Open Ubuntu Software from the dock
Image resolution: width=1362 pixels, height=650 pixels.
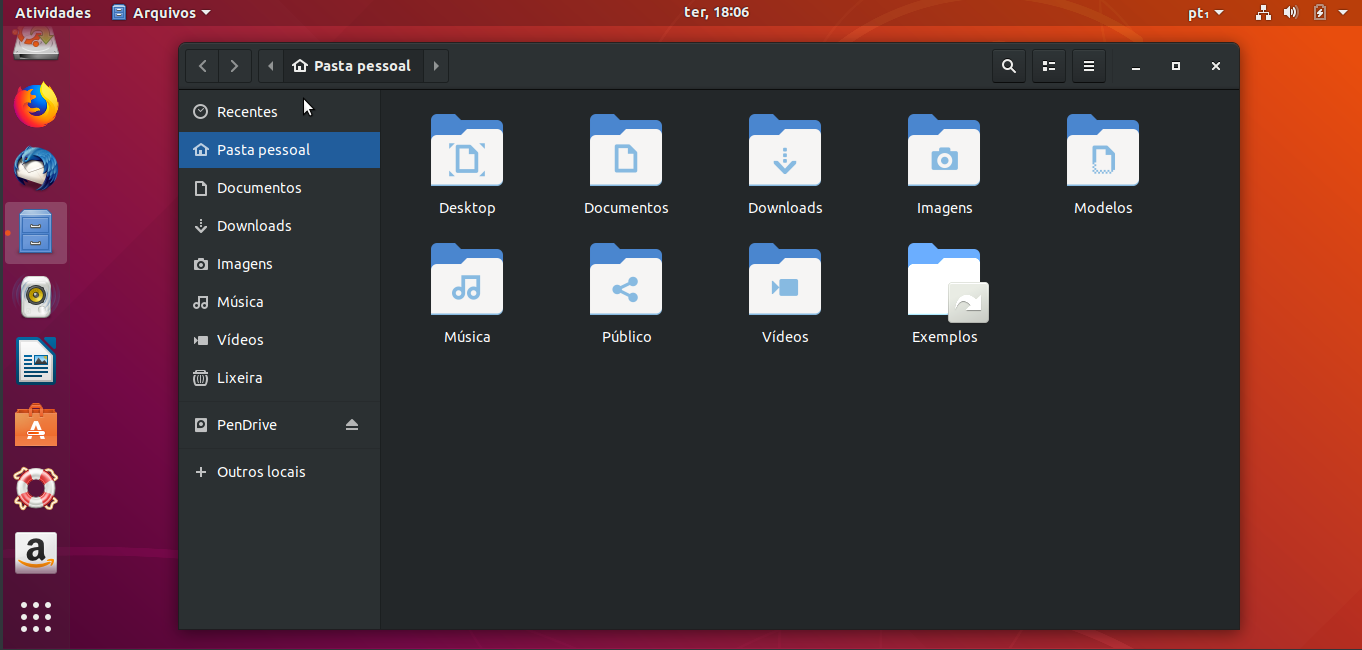point(36,425)
